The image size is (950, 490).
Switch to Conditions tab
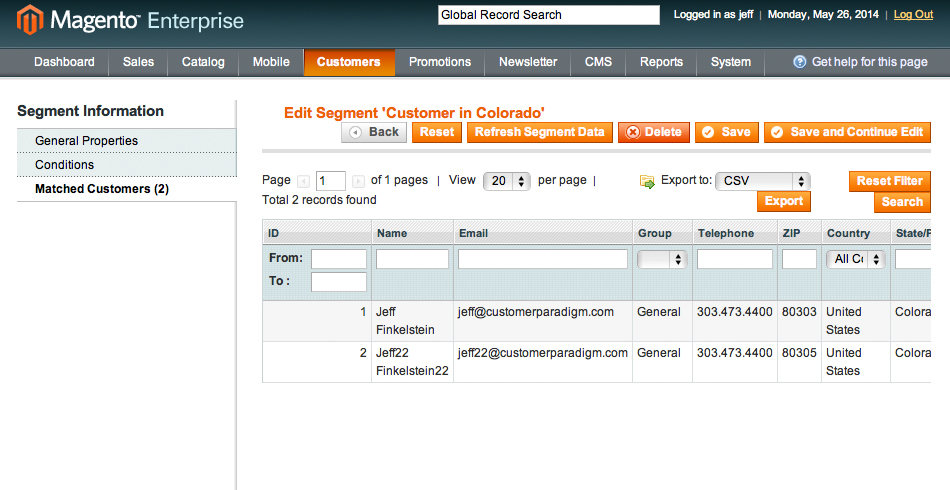(x=127, y=165)
